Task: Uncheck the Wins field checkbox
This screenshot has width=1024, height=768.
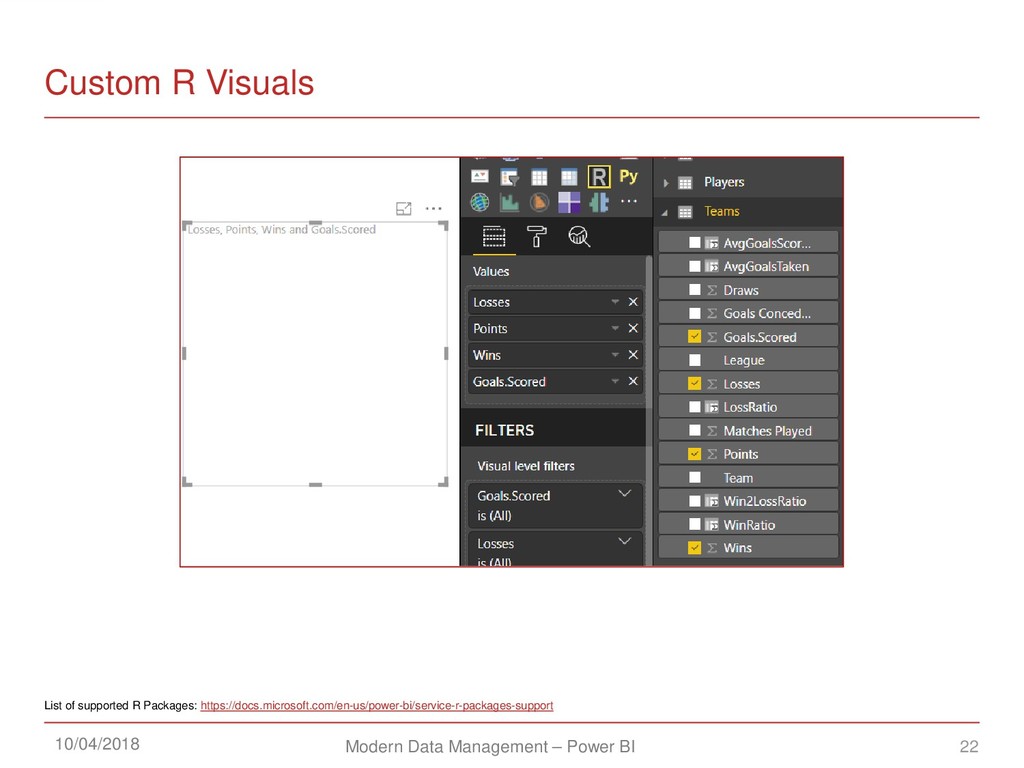Action: click(x=695, y=548)
